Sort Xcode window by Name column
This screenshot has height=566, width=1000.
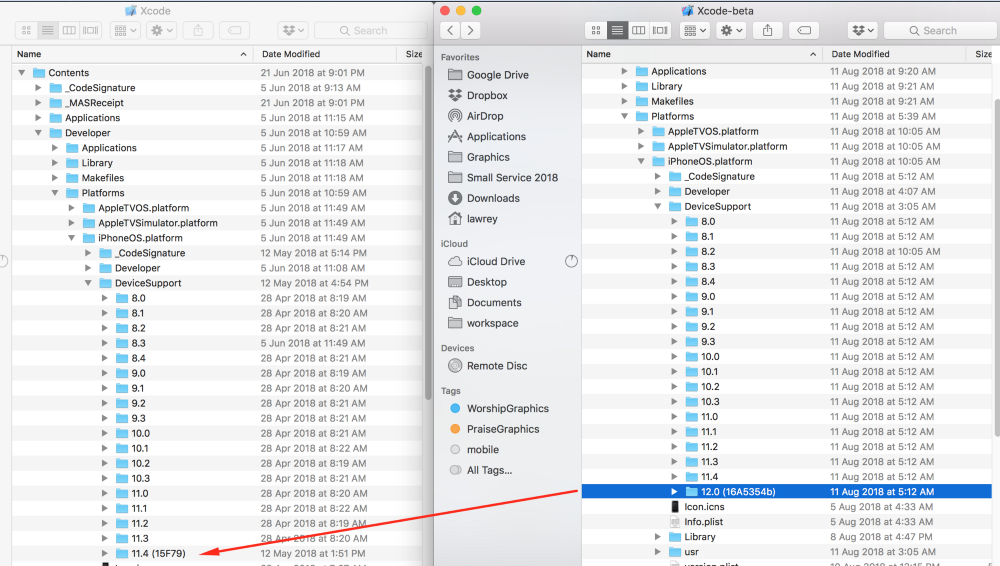[x=132, y=54]
